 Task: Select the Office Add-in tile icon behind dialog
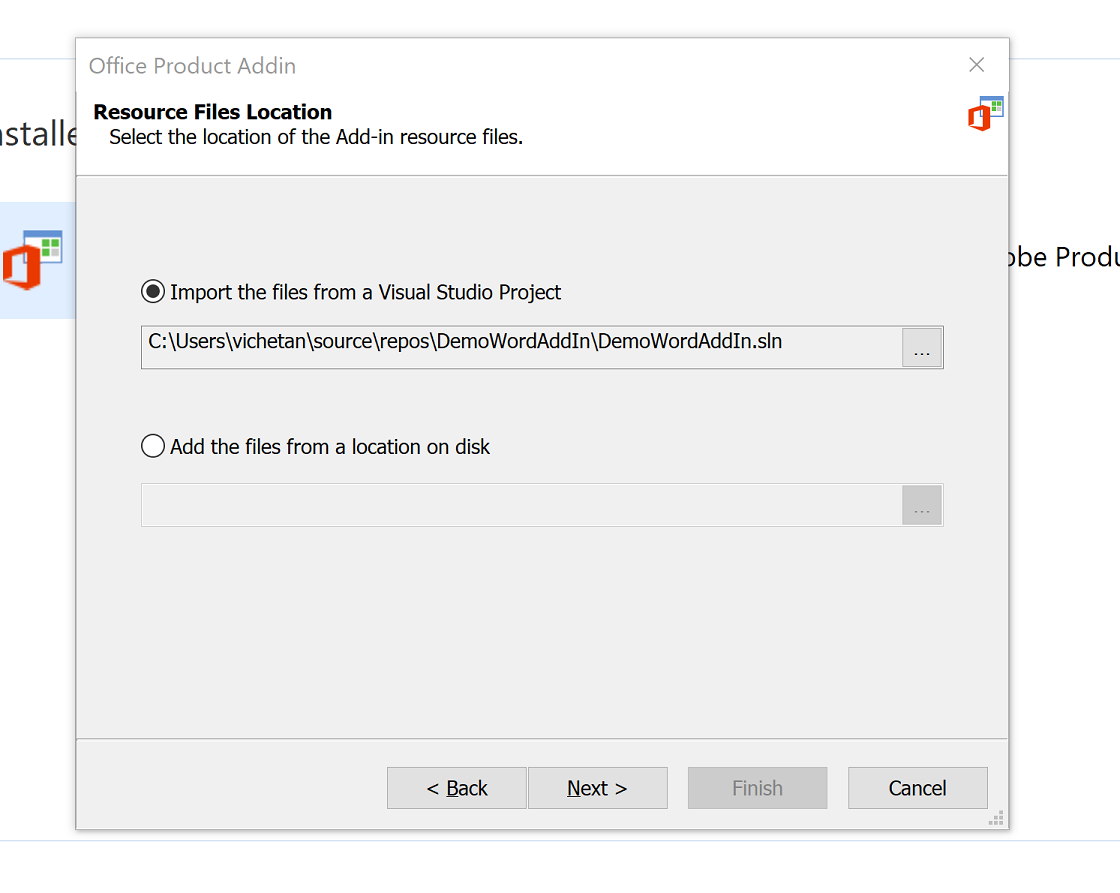(x=33, y=260)
